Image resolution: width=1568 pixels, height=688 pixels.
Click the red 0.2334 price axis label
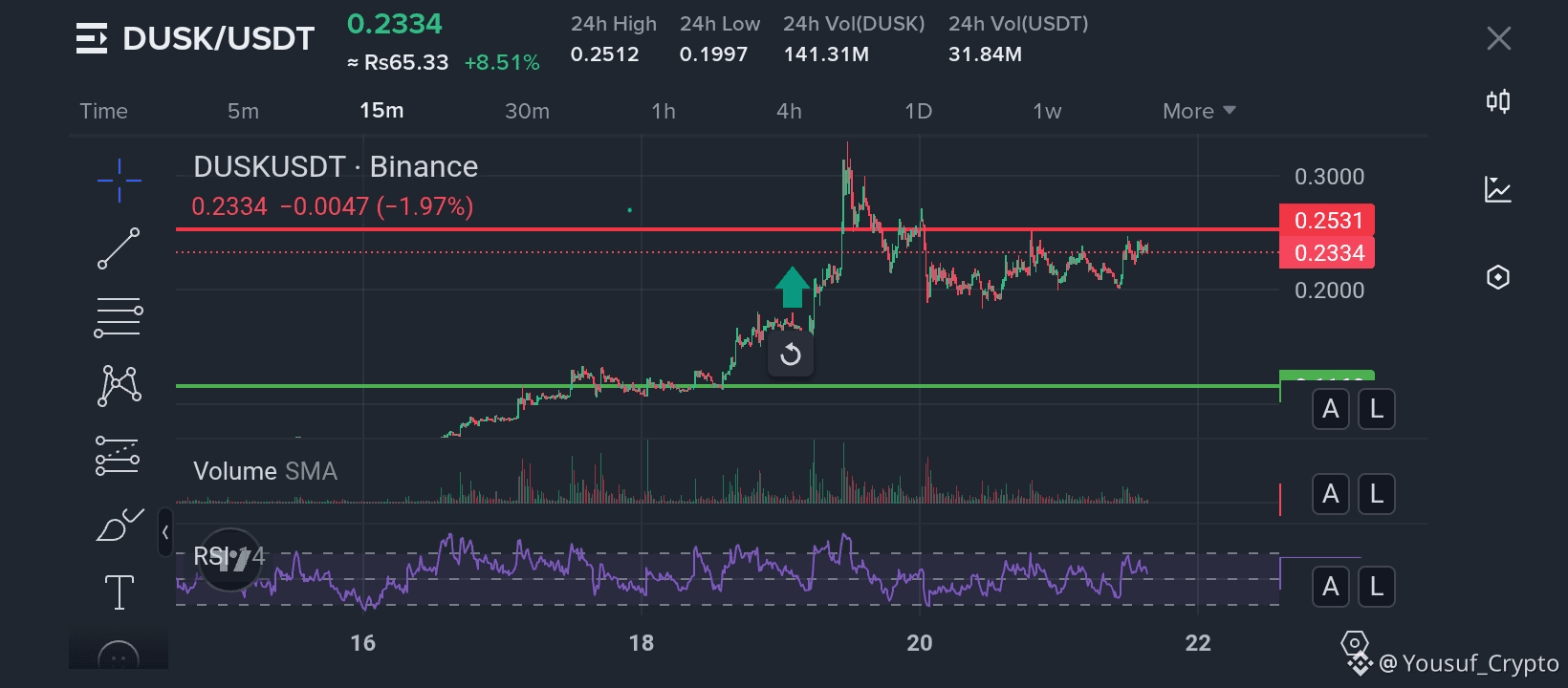[x=1327, y=253]
